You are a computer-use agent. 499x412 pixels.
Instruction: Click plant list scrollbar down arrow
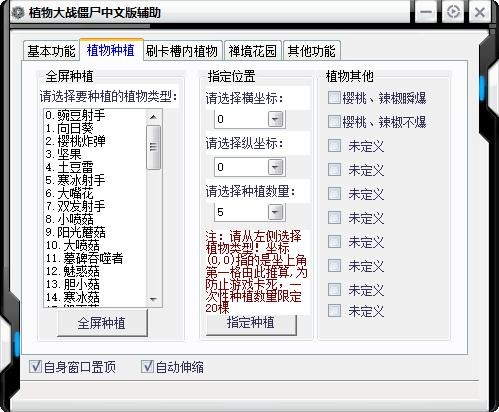[153, 299]
